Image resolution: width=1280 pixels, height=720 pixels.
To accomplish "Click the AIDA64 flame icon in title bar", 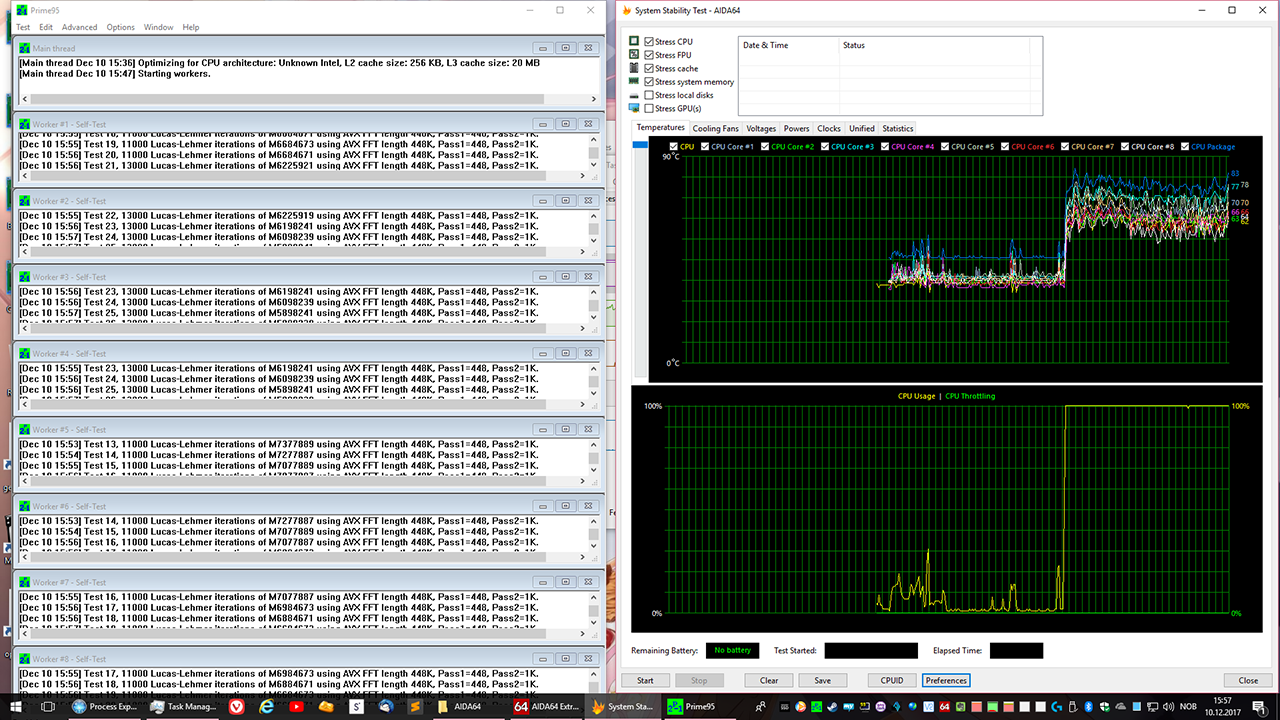I will coord(626,10).
